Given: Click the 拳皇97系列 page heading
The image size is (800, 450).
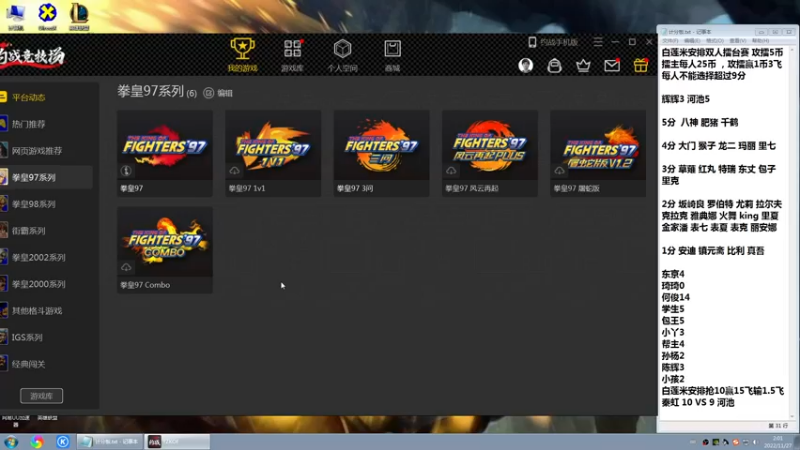Looking at the screenshot, I should point(151,92).
